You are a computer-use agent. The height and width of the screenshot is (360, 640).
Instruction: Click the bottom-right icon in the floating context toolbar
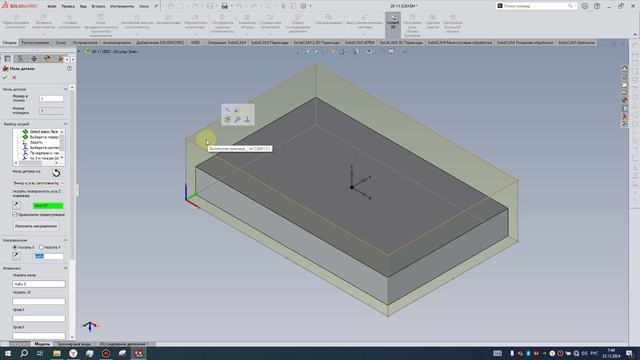(247, 120)
